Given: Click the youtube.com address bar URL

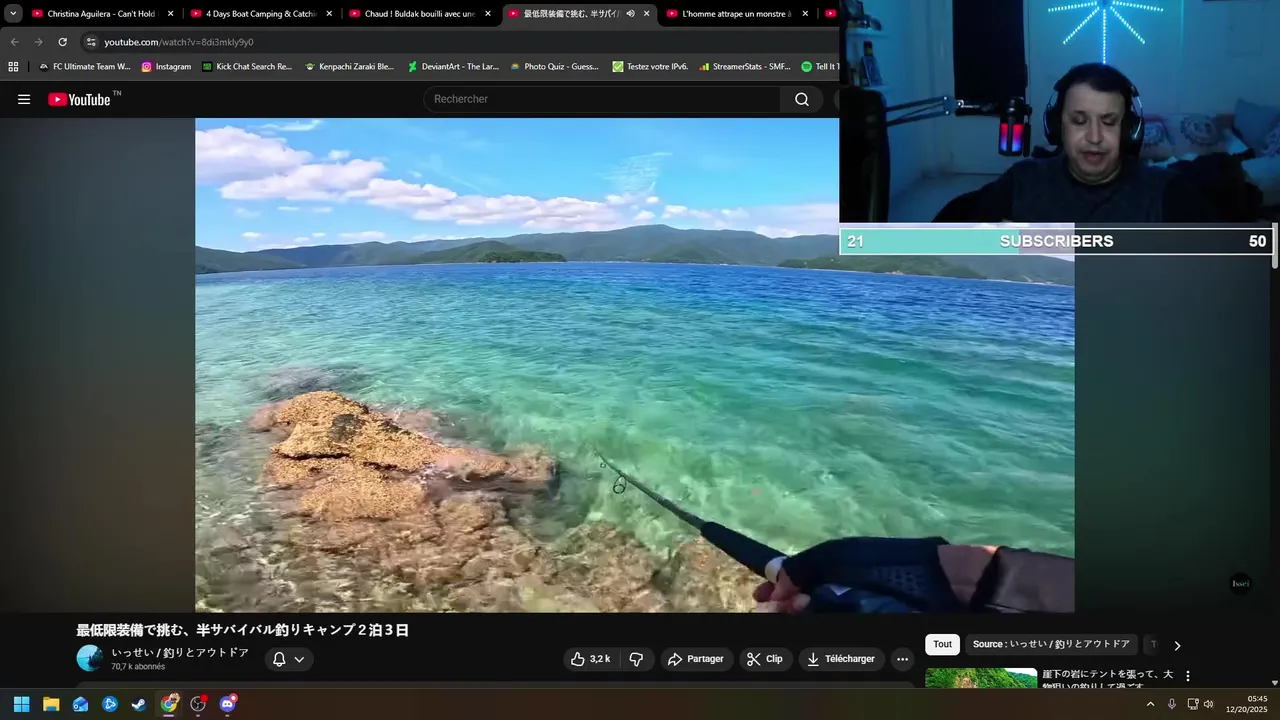Looking at the screenshot, I should [179, 42].
